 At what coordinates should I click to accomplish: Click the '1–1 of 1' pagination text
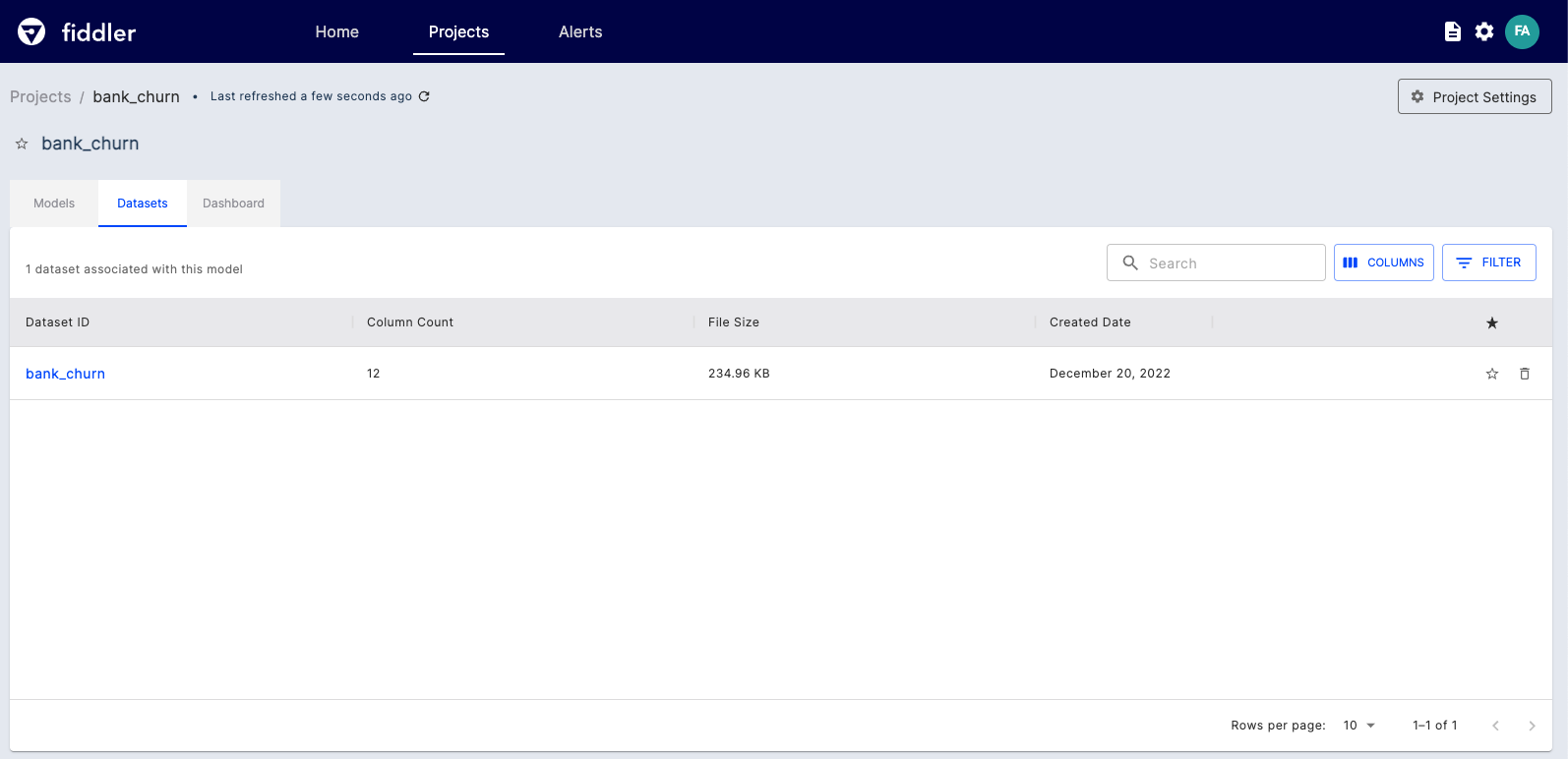click(x=1435, y=726)
